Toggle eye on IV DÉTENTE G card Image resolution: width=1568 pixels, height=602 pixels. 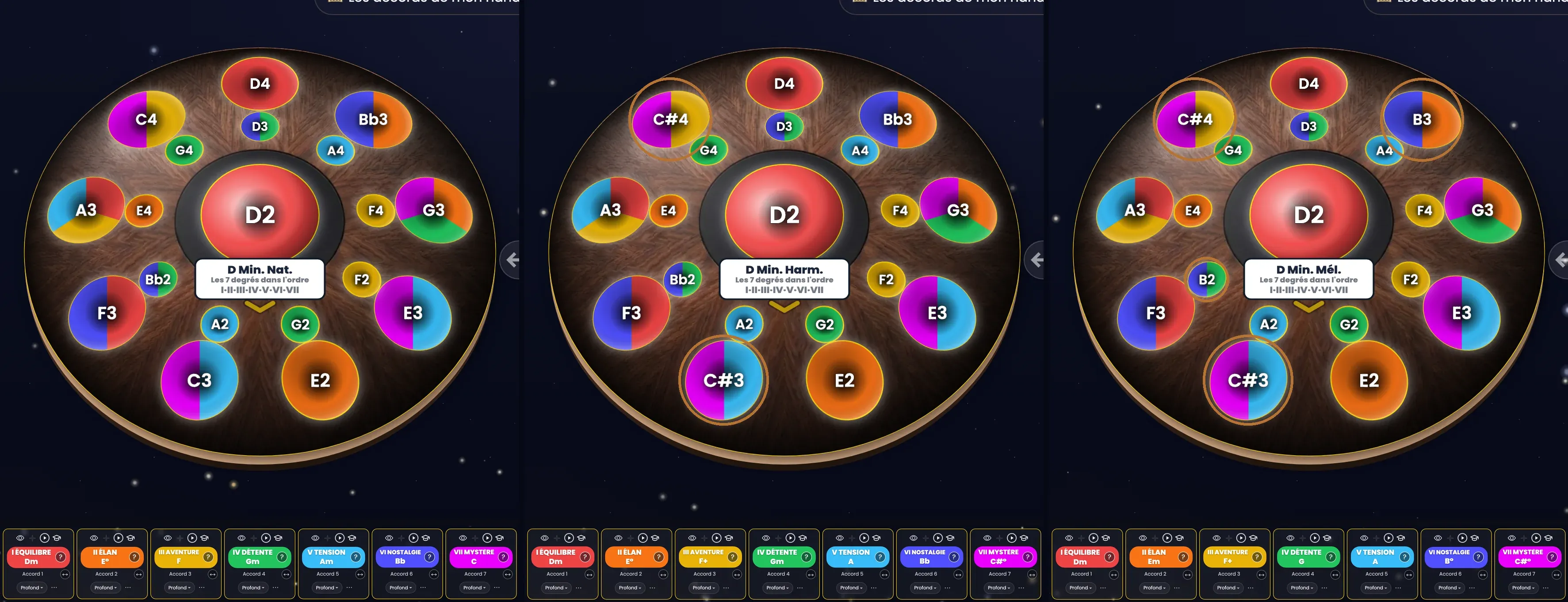pos(1290,538)
